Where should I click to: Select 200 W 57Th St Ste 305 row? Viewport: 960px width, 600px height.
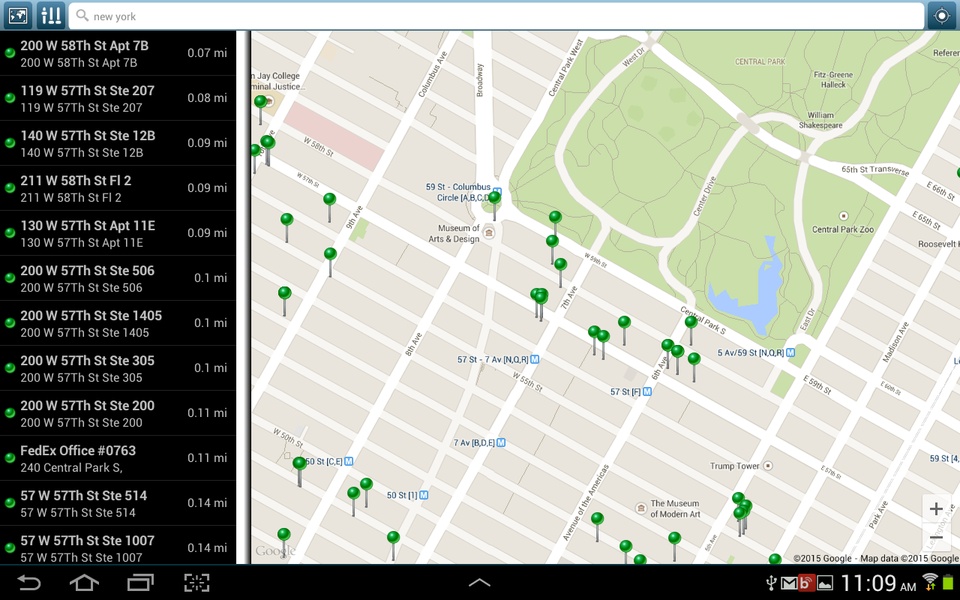click(x=118, y=369)
